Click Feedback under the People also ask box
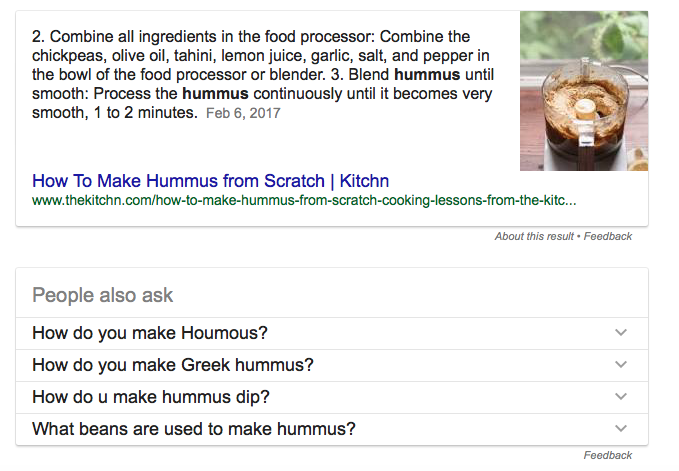 pos(608,455)
